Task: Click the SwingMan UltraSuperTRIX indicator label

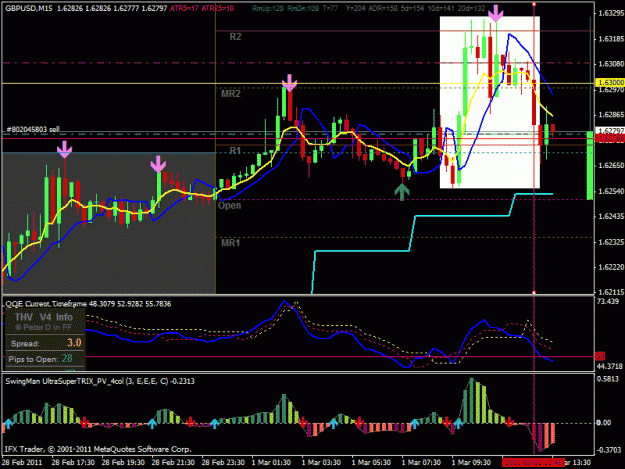Action: [100, 381]
